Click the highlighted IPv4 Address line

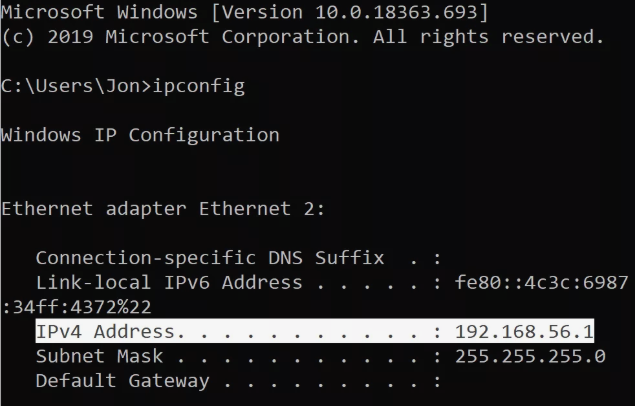[315, 331]
